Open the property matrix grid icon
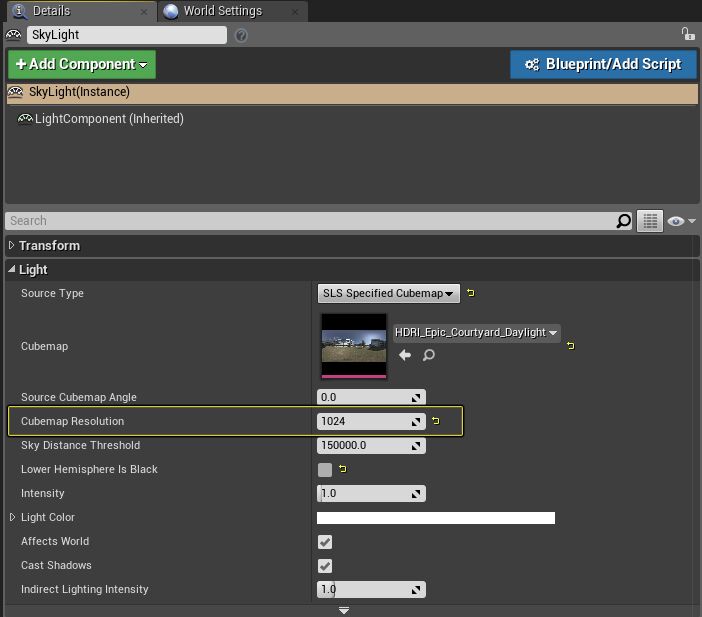Screen dimensions: 702x617 (x=650, y=221)
